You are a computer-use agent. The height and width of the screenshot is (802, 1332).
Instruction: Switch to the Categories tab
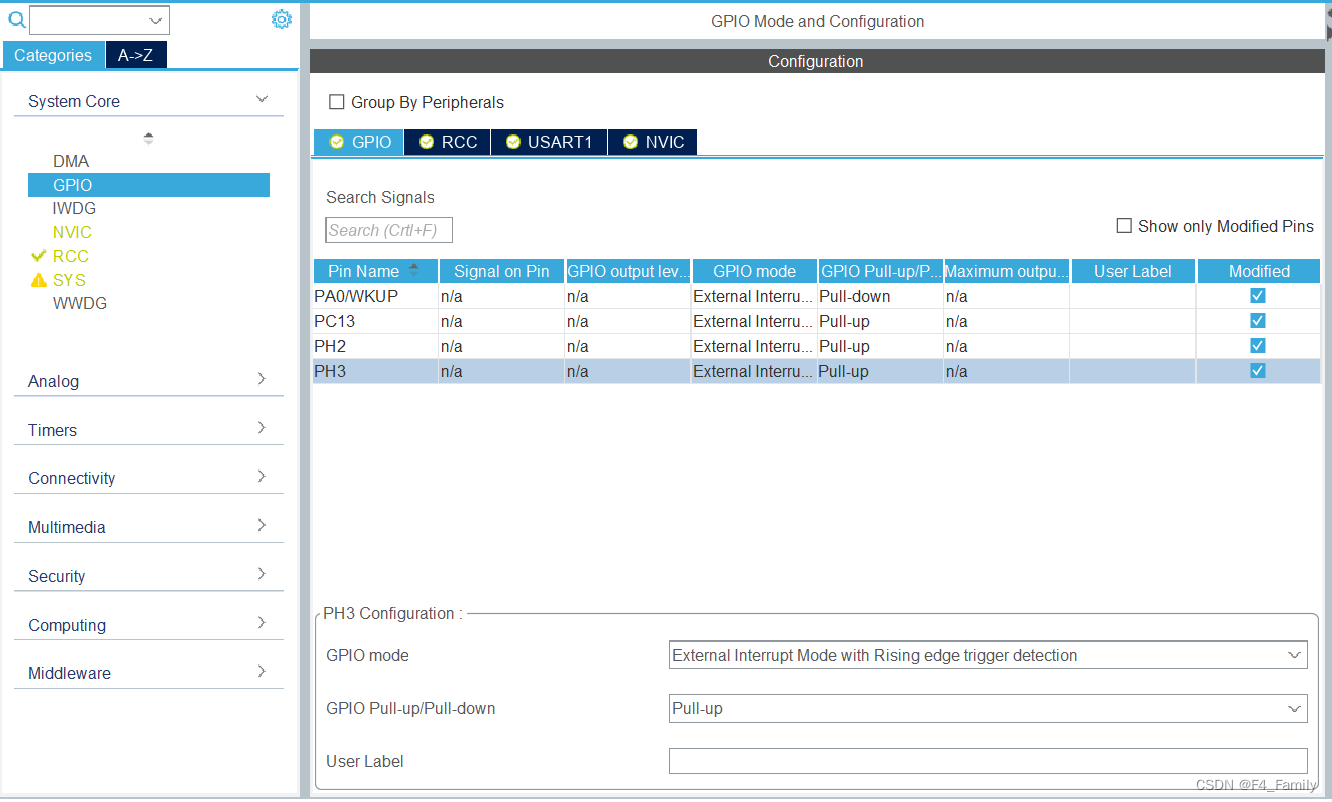pos(53,55)
